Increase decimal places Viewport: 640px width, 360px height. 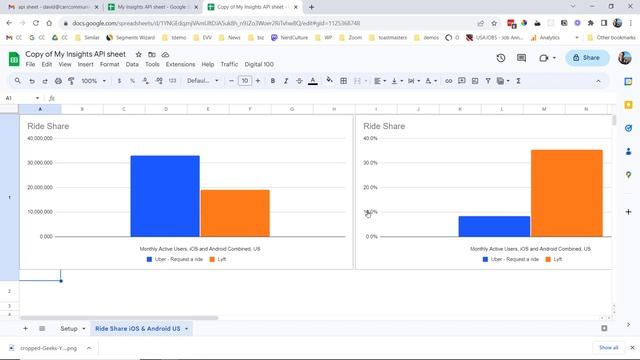159,81
